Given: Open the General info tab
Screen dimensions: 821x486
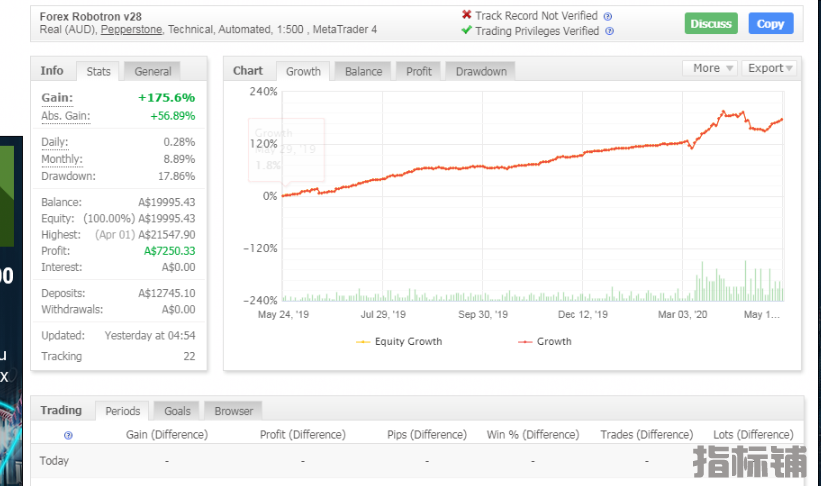Looking at the screenshot, I should point(153,71).
